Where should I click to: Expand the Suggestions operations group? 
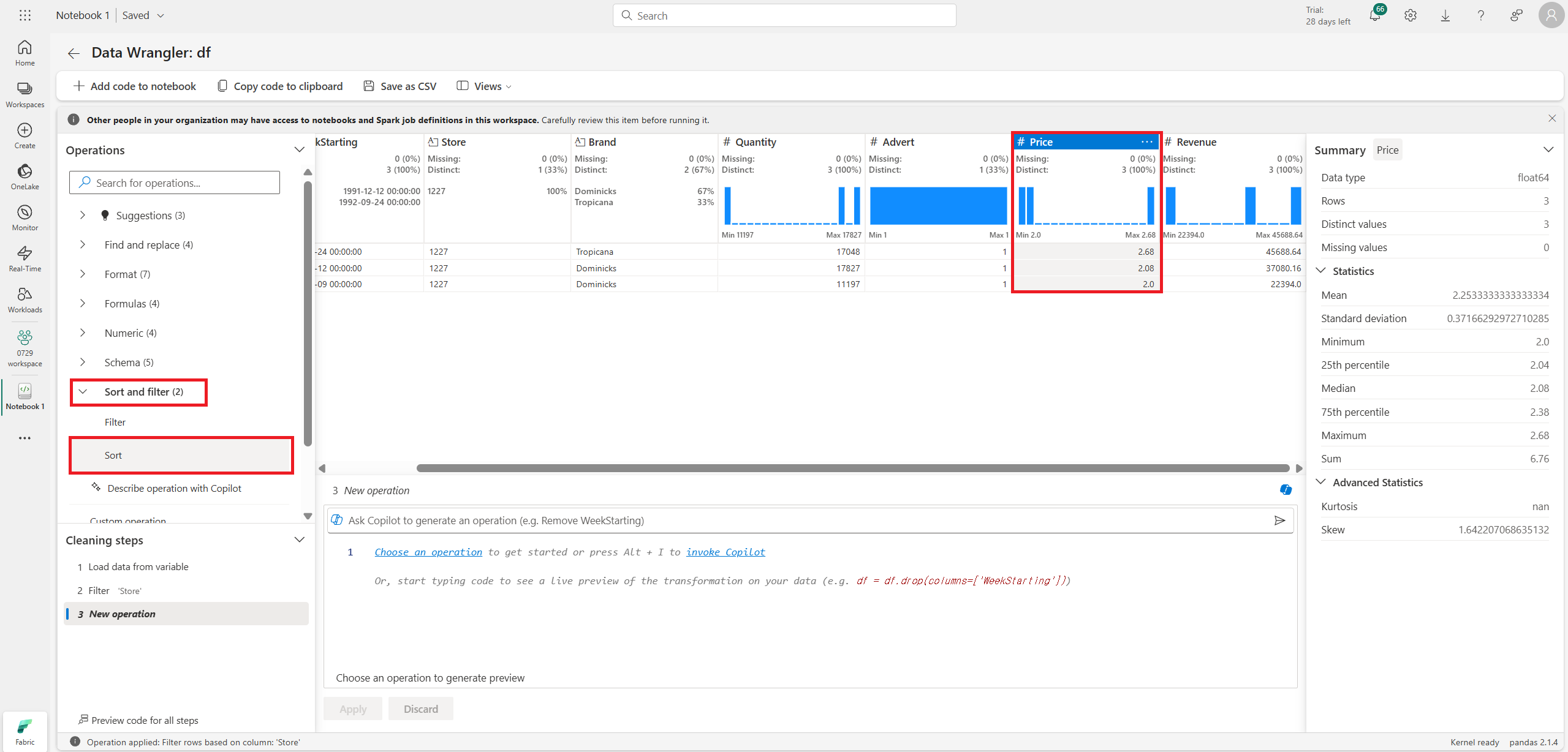pos(83,216)
